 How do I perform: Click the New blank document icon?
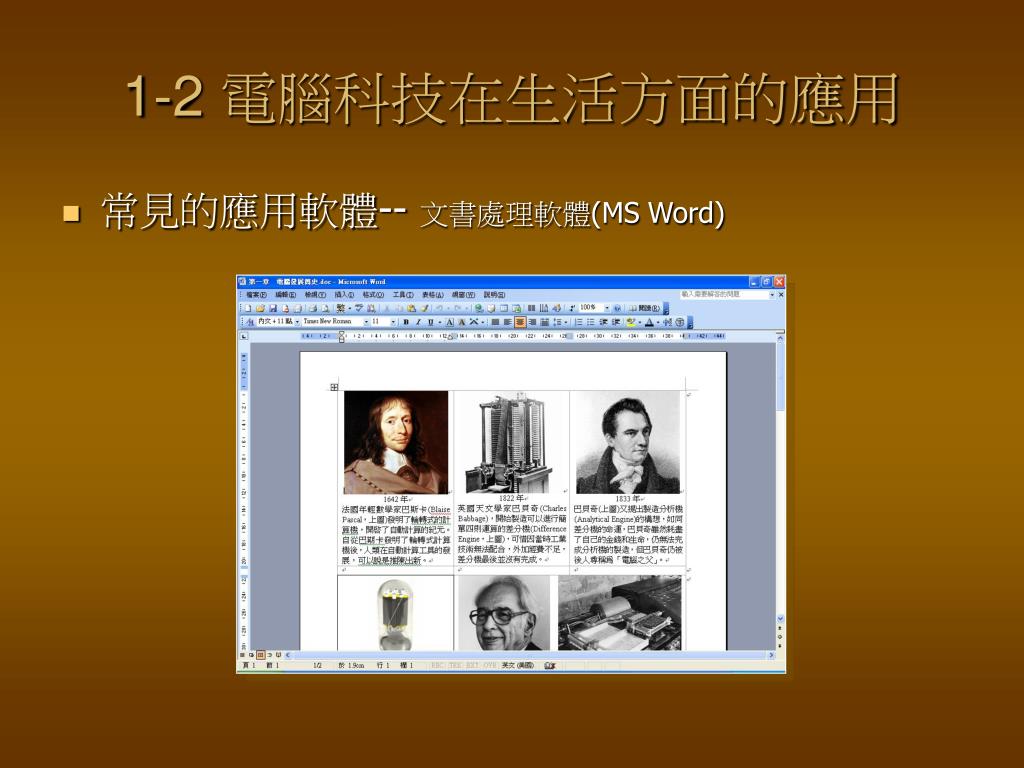point(248,308)
